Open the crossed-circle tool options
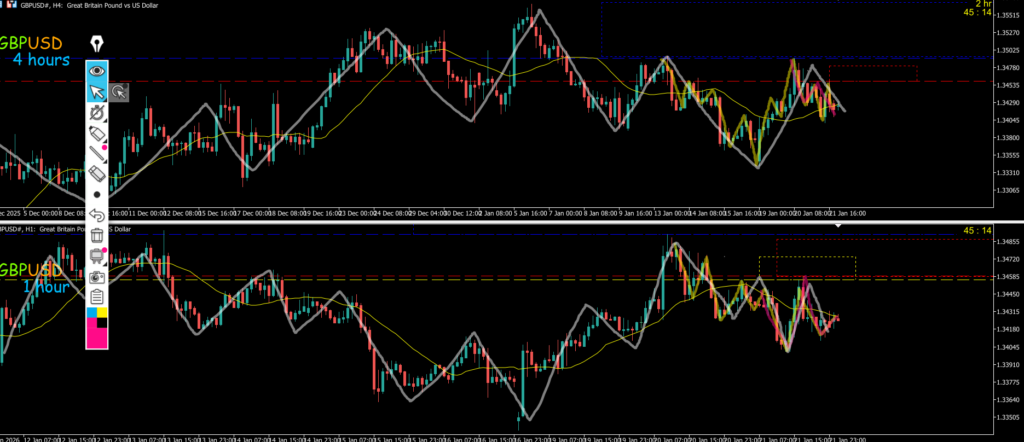Image resolution: width=1024 pixels, height=442 pixels. (97, 114)
